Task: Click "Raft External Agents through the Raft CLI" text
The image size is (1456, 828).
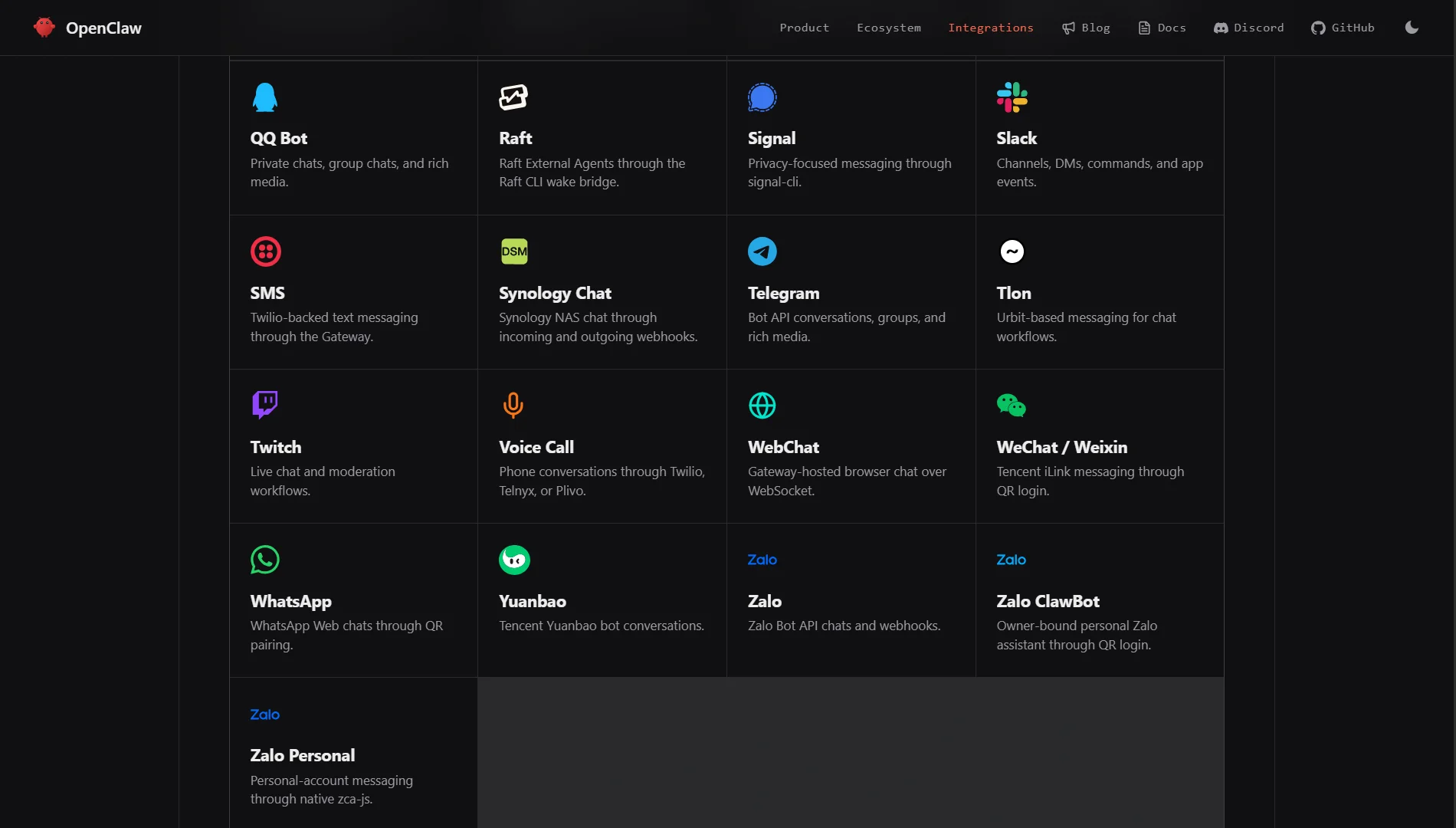Action: [592, 172]
